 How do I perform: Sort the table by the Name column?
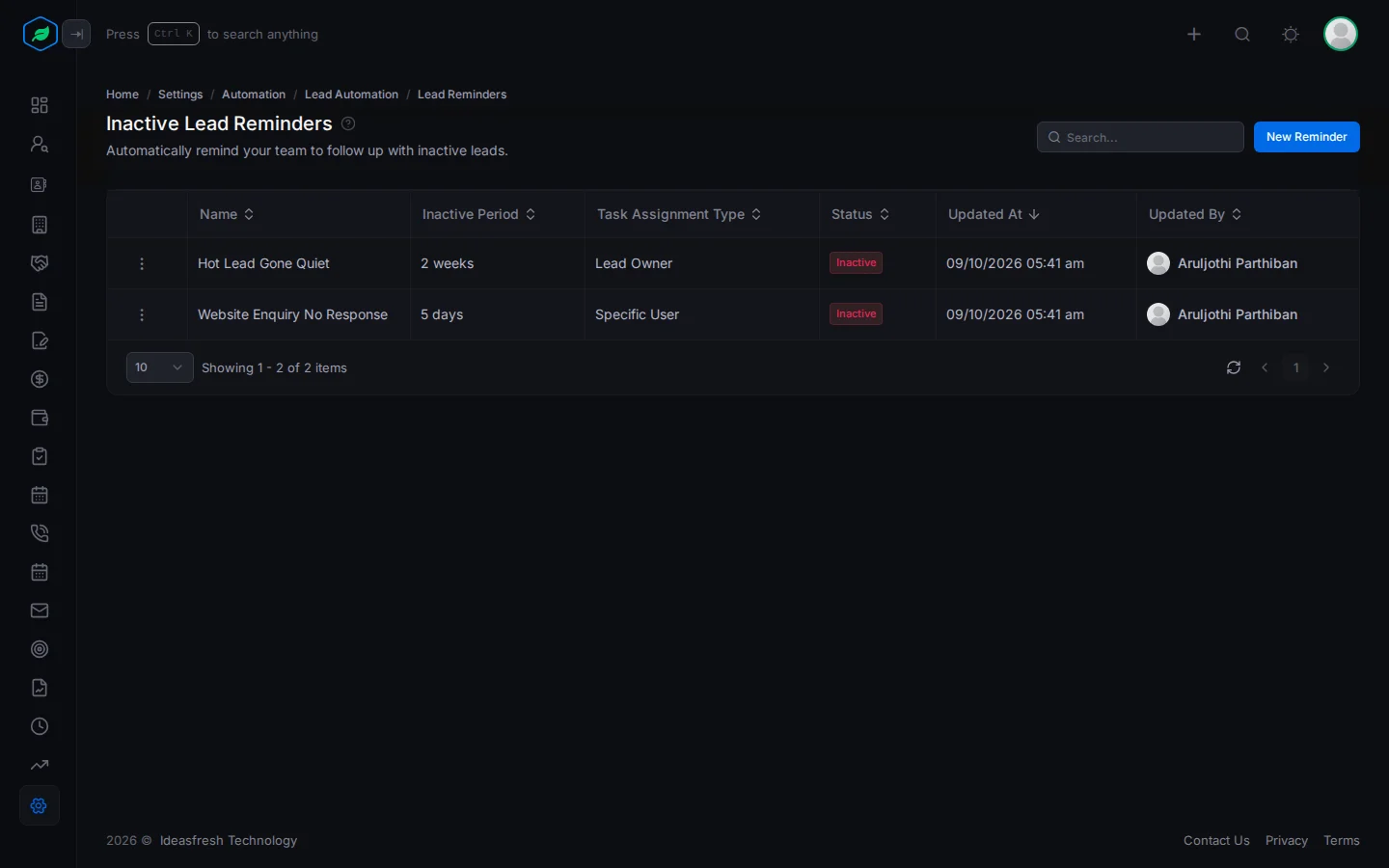tap(227, 214)
